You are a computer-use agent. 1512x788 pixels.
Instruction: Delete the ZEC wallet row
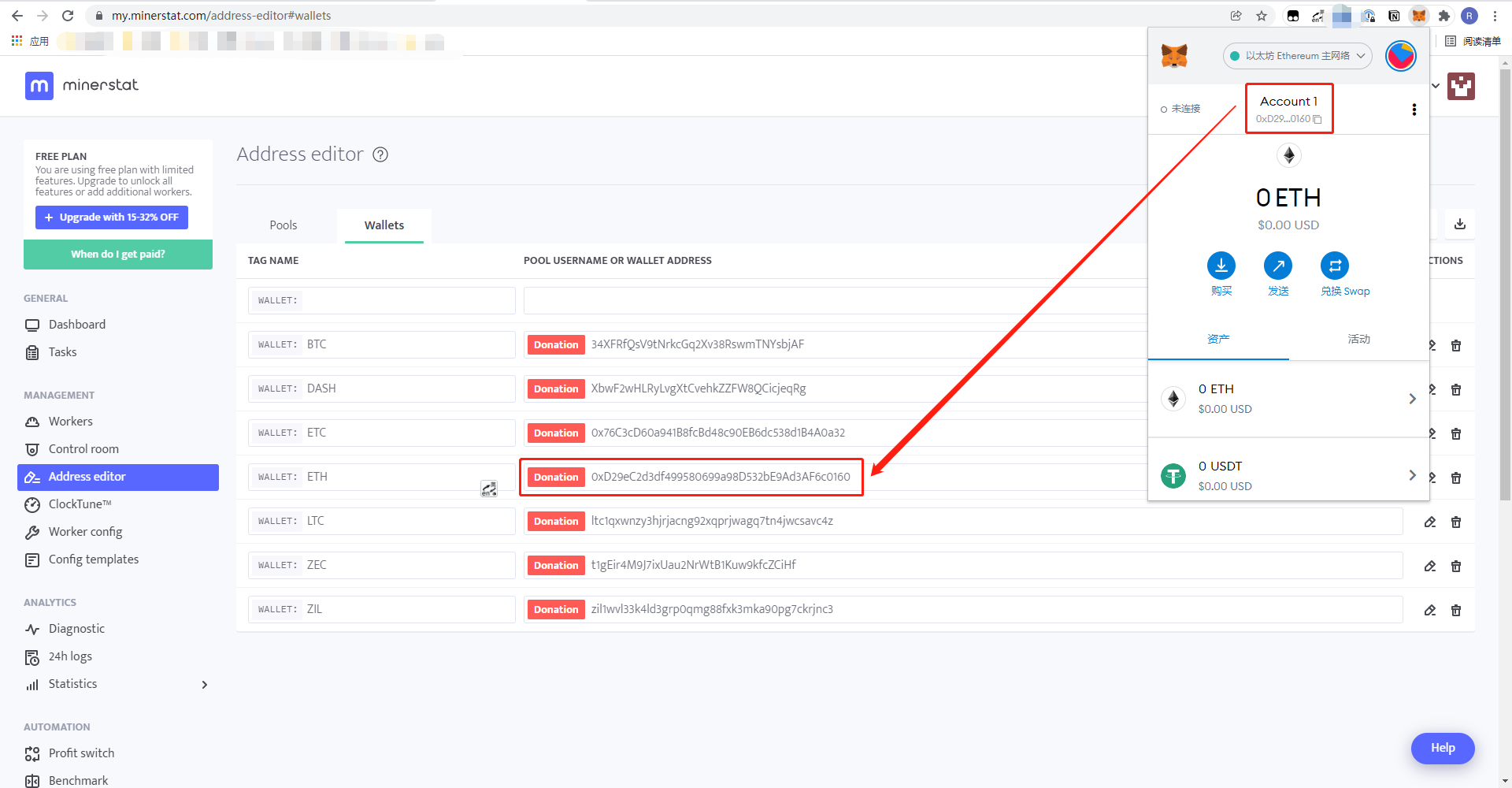(x=1456, y=566)
